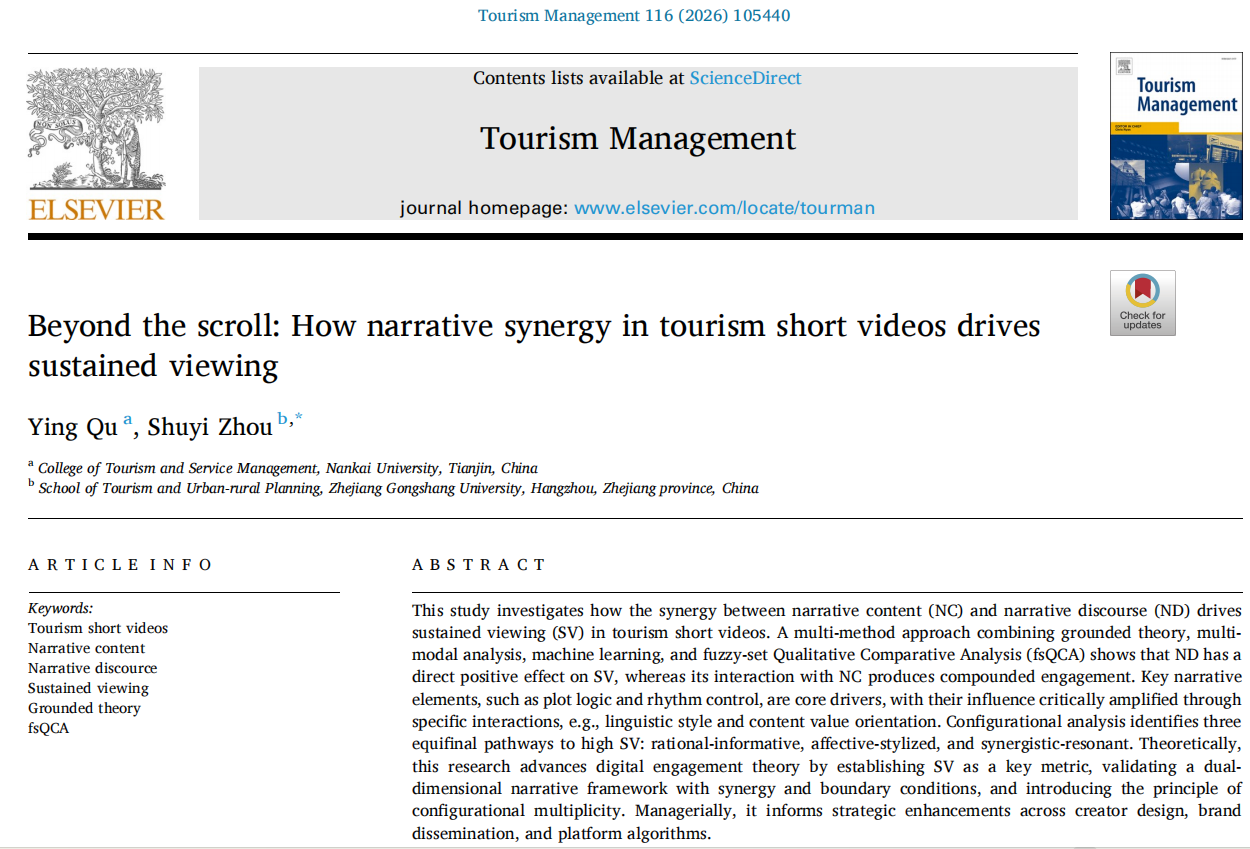
Task: Select author name Ying Qu
Action: (x=72, y=427)
